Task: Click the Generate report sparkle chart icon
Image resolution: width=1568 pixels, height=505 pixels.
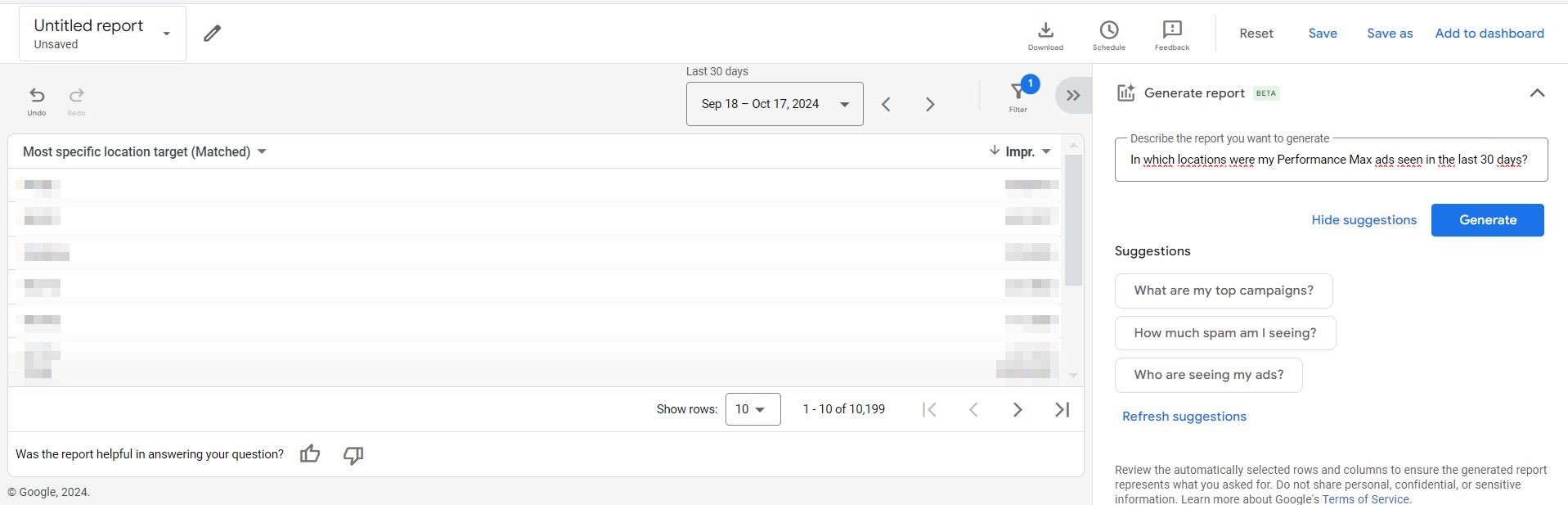Action: (x=1125, y=93)
